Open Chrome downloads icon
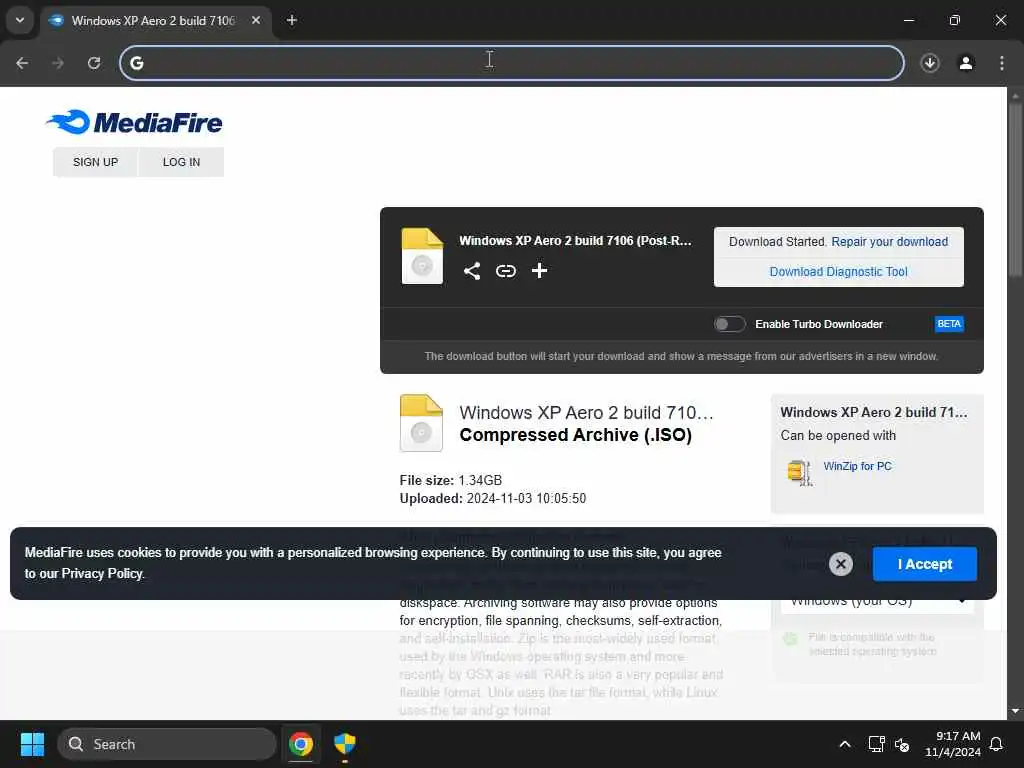Image resolution: width=1024 pixels, height=768 pixels. [x=930, y=63]
